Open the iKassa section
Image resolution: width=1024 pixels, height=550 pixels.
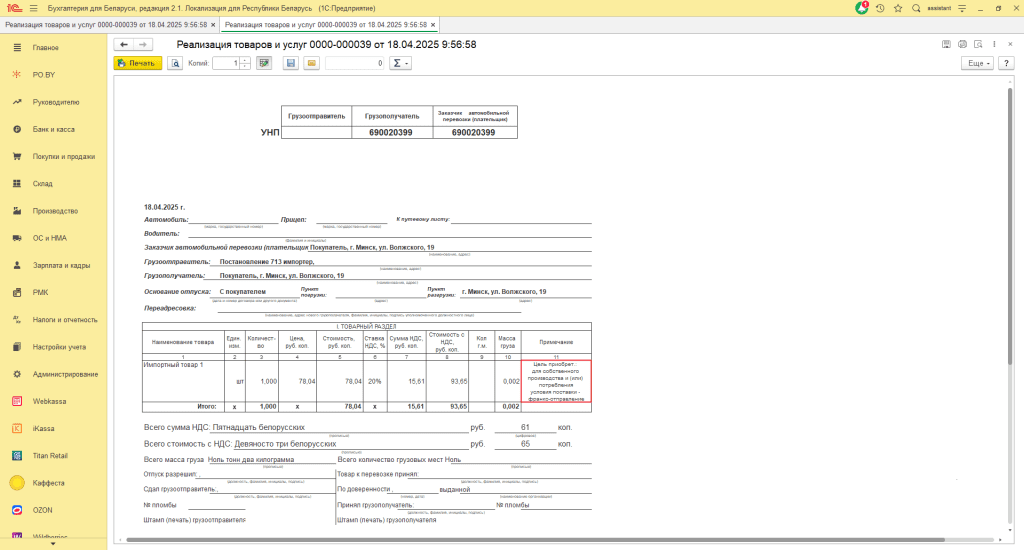tap(43, 429)
